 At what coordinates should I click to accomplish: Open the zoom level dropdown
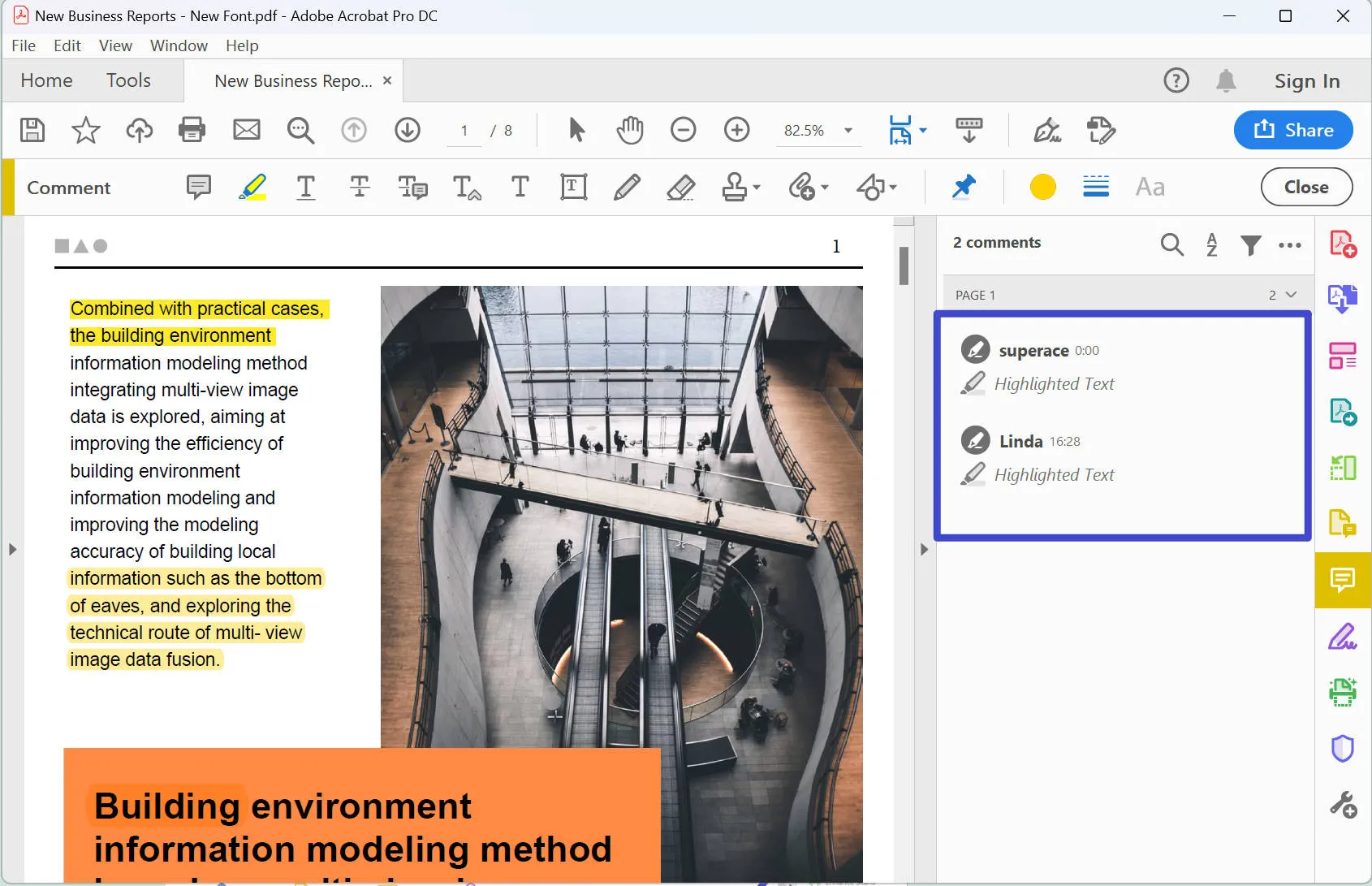coord(848,131)
